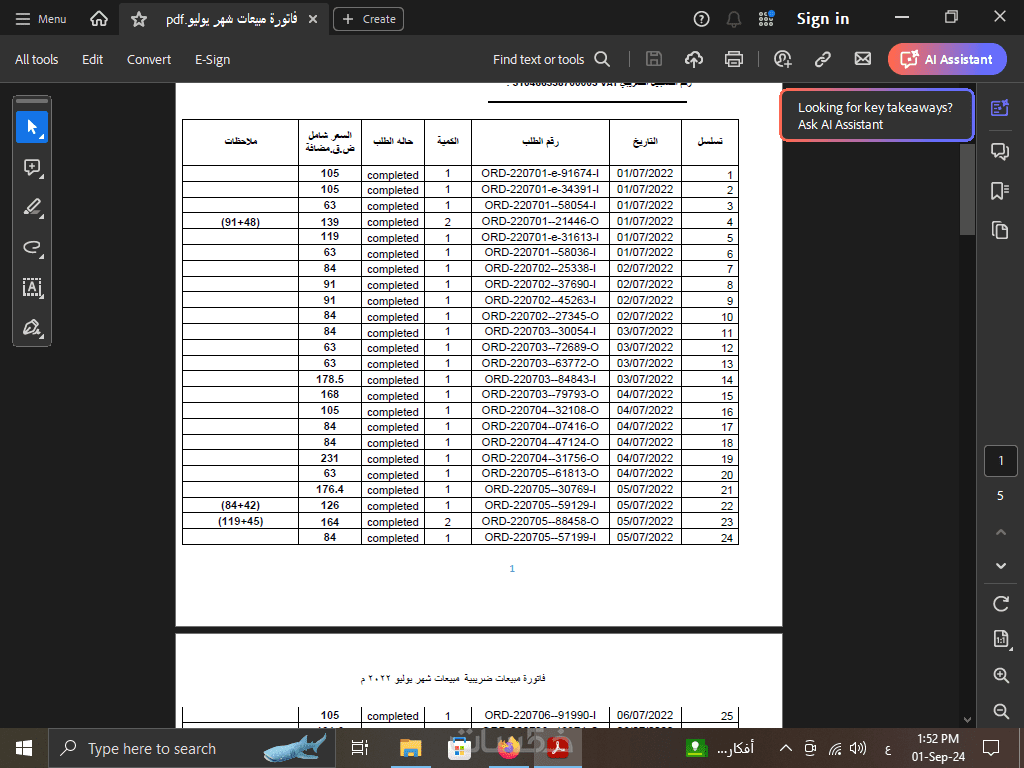This screenshot has height=768, width=1024.
Task: Click the (119+45) note cell
Action: pyautogui.click(x=240, y=522)
